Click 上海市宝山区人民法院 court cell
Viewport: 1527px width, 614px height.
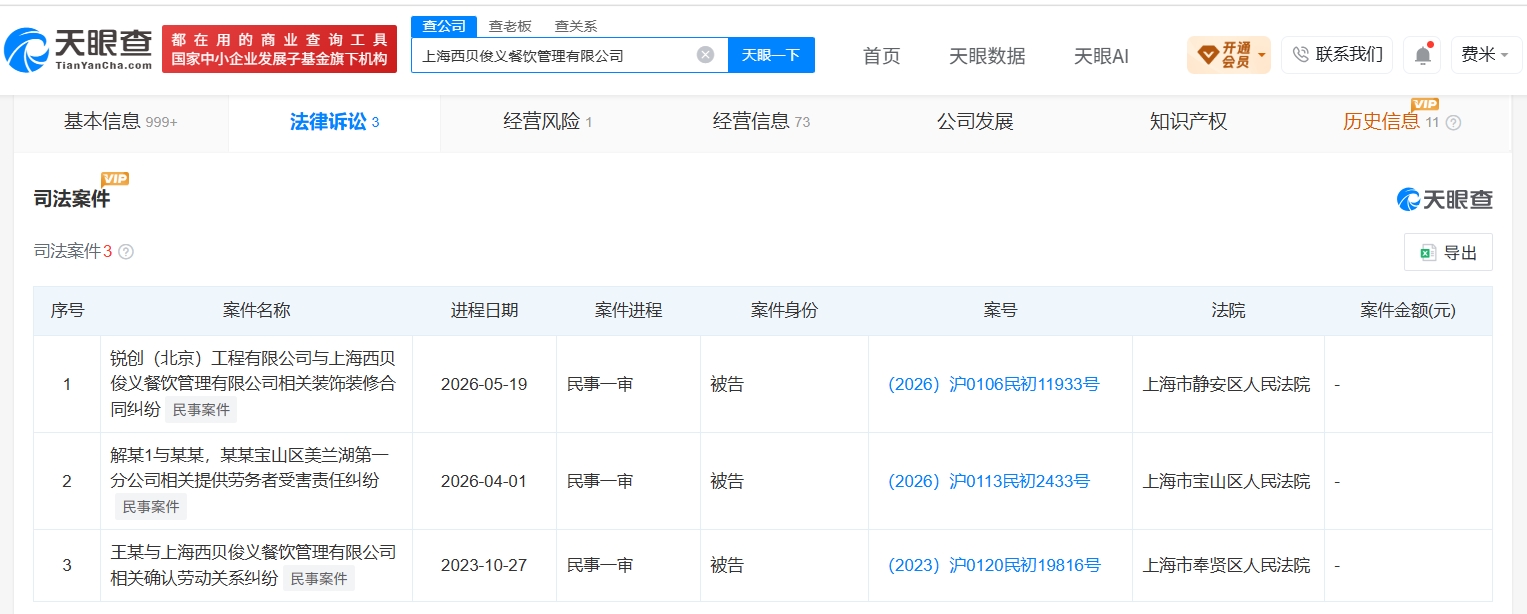[x=1226, y=481]
